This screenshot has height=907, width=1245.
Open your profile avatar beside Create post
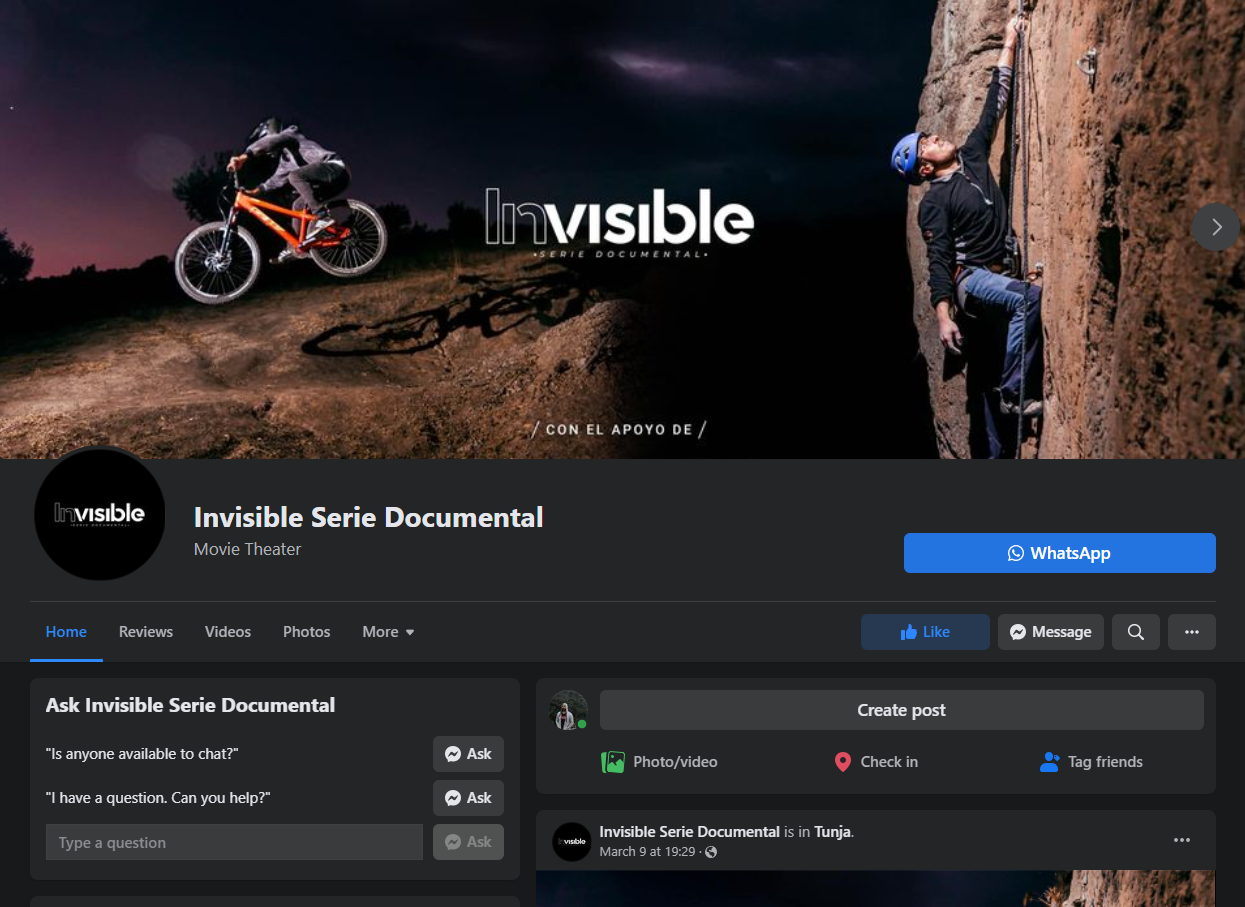click(568, 710)
